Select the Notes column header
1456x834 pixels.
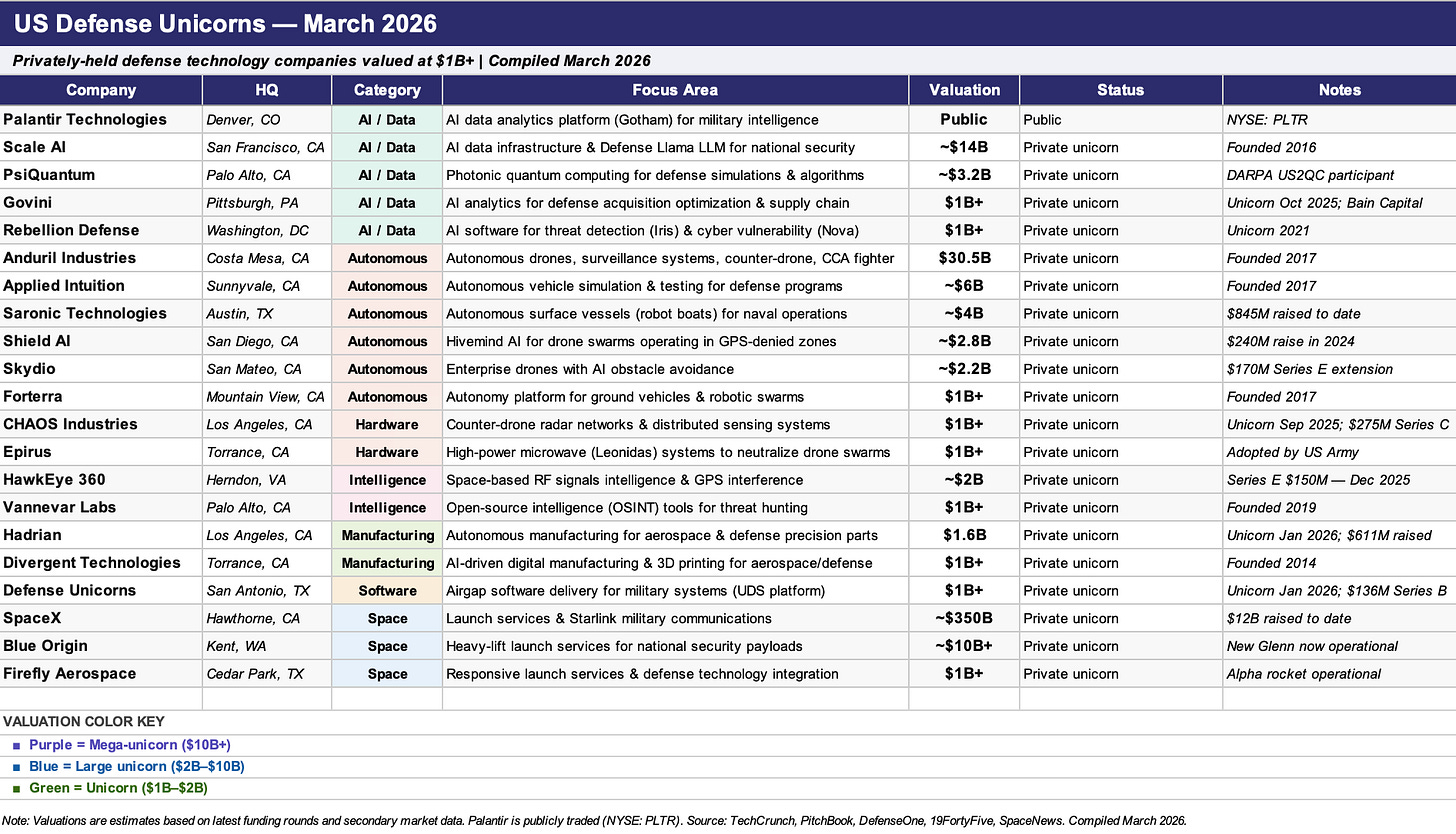pos(1339,90)
